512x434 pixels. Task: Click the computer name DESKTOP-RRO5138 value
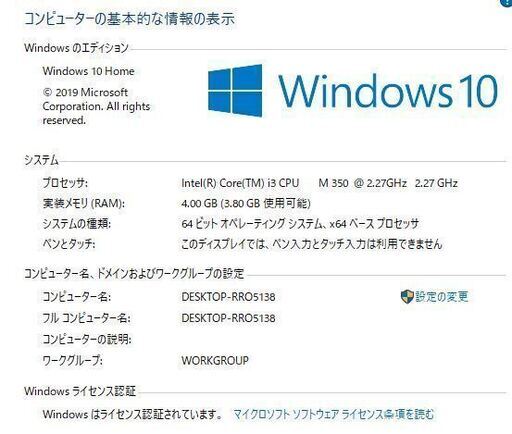pyautogui.click(x=228, y=297)
